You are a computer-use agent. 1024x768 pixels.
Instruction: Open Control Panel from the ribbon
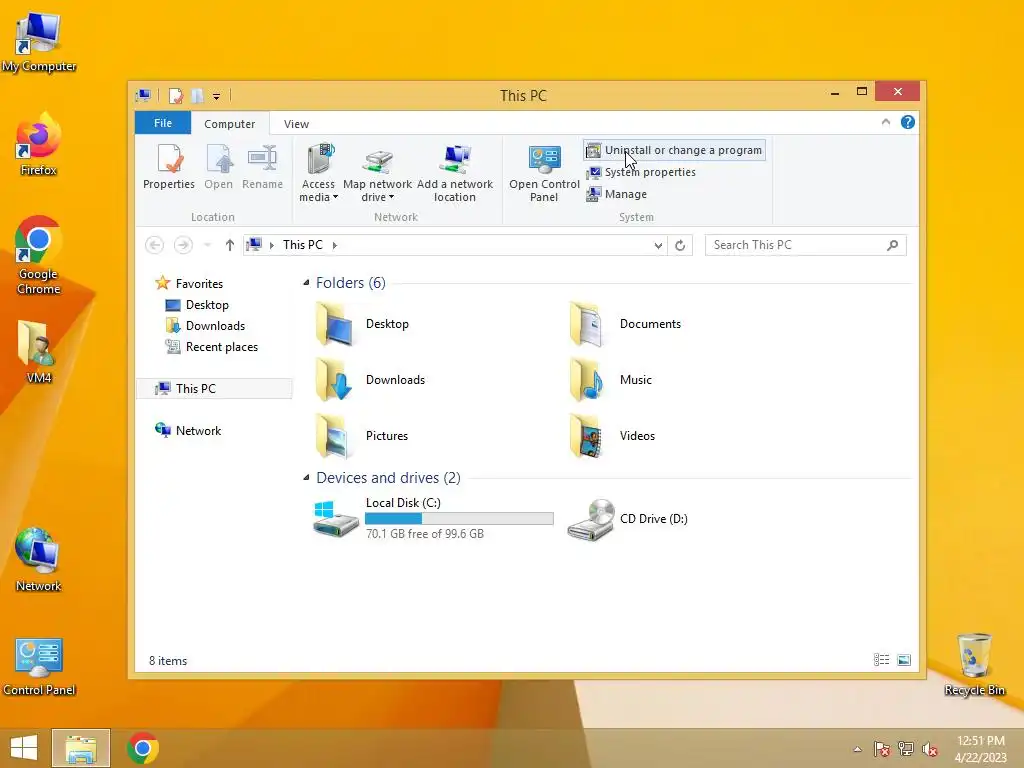[544, 173]
